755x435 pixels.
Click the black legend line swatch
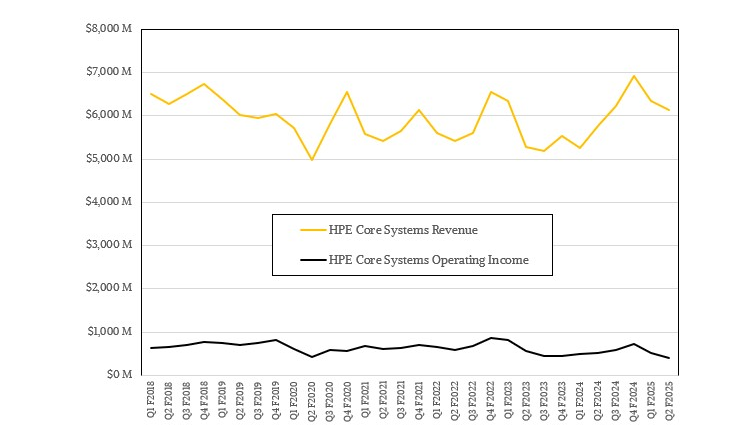coord(318,260)
